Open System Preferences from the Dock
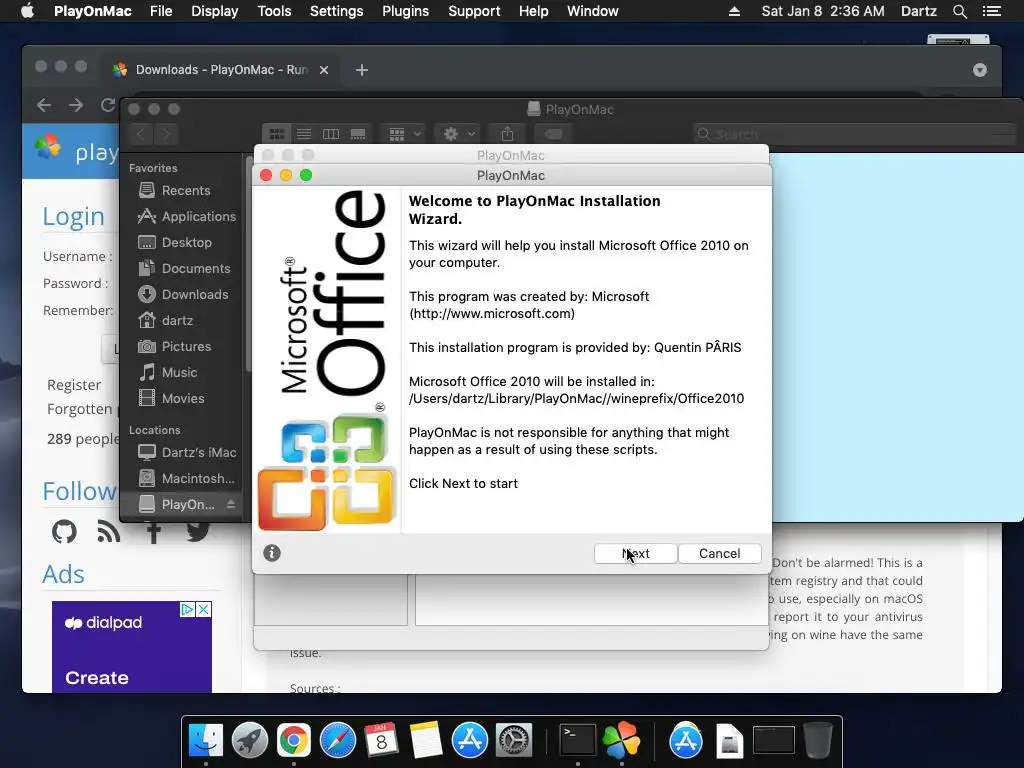1024x768 pixels. coord(514,741)
